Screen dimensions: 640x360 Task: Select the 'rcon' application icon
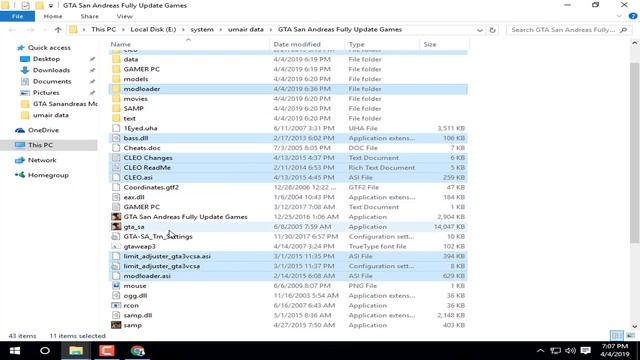pos(116,305)
